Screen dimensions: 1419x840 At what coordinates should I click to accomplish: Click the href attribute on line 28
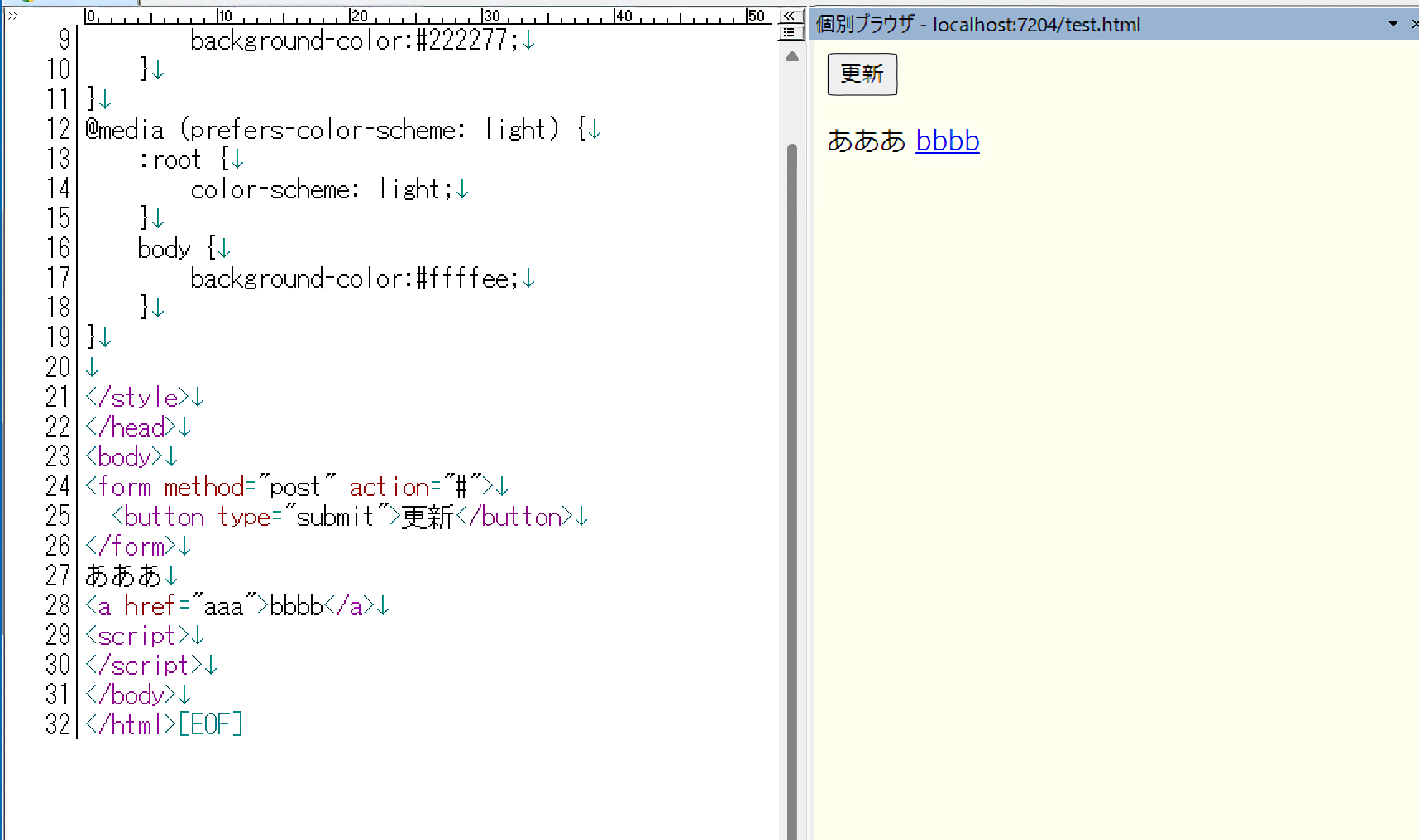pos(149,606)
